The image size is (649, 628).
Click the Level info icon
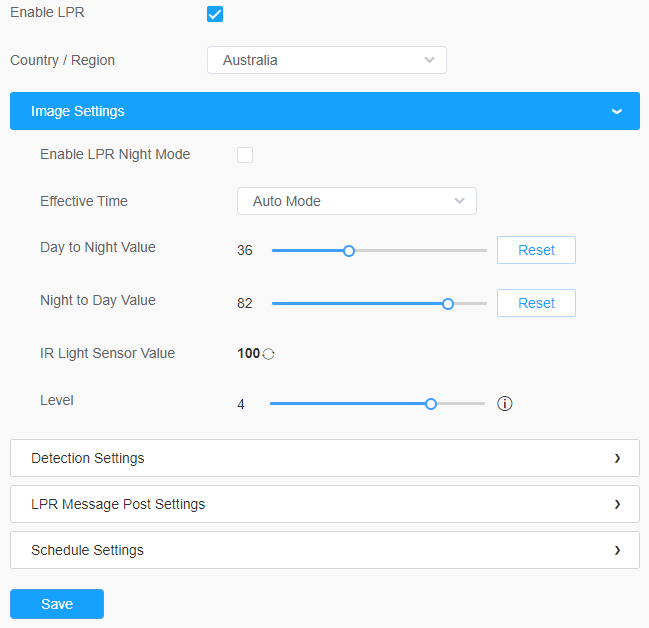(505, 404)
